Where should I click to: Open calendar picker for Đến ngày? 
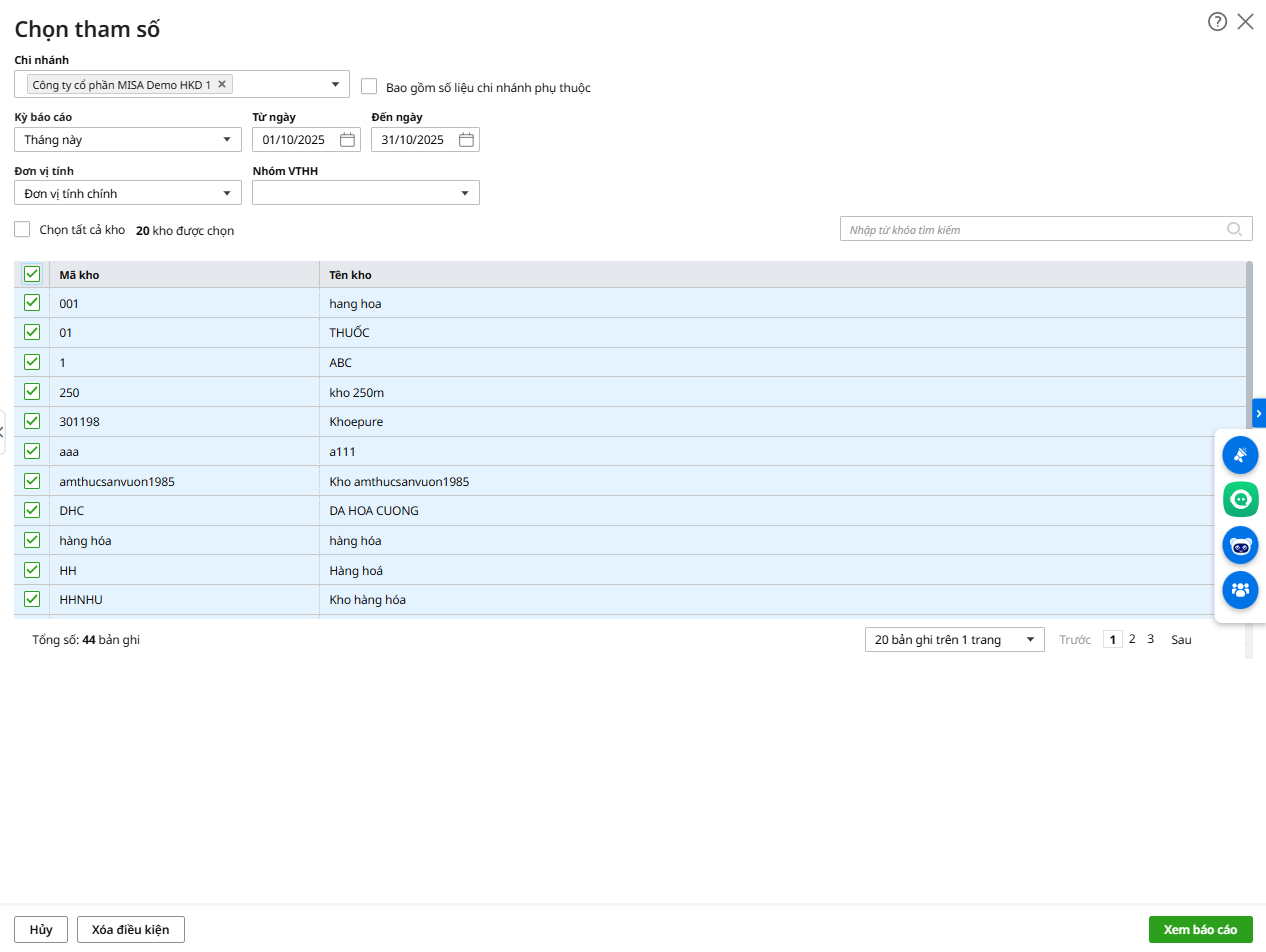466,140
